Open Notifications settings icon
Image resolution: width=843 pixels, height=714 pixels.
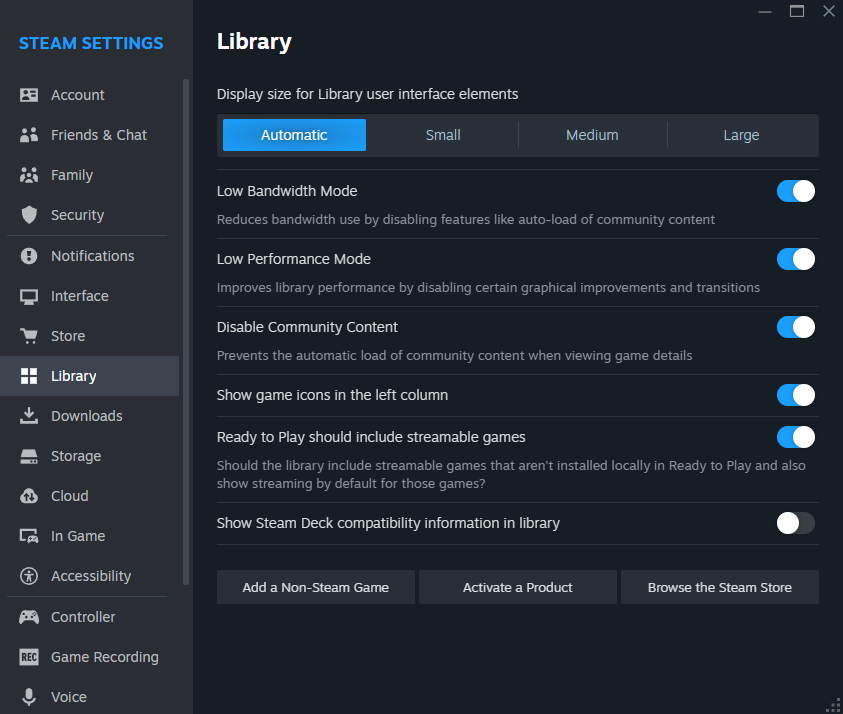30,255
